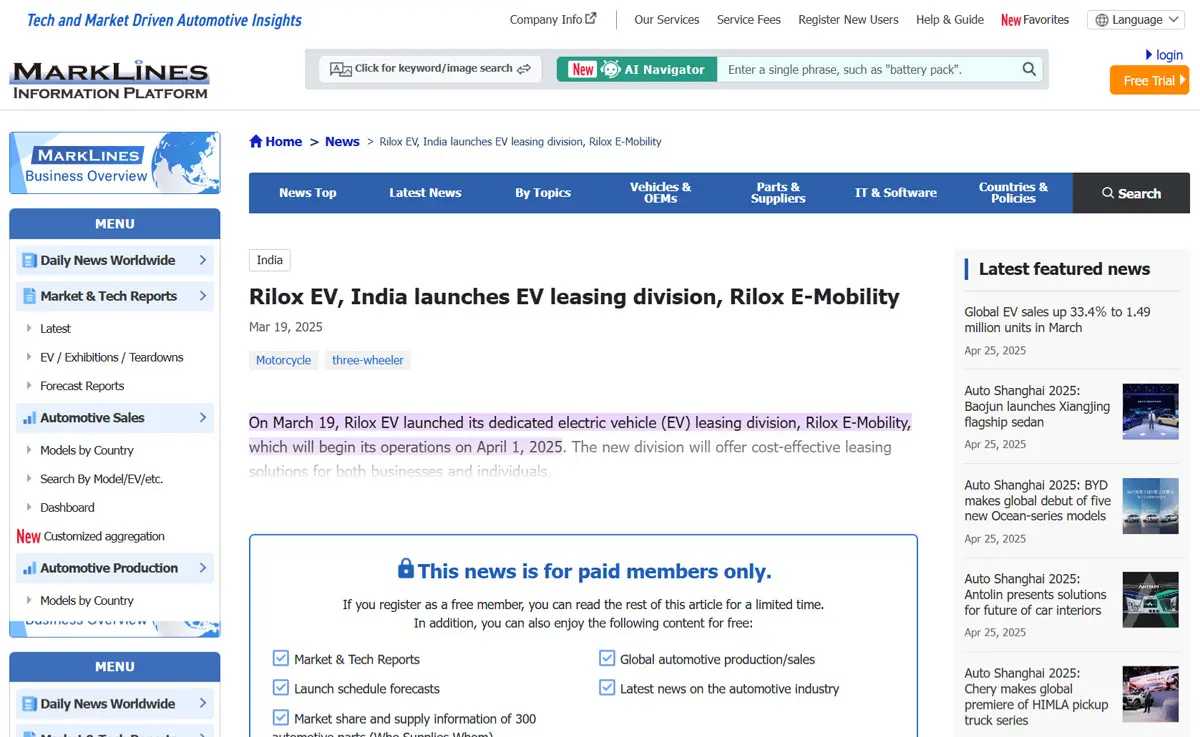Viewport: 1200px width, 737px height.
Task: Open the Antolin car interiors thumbnail
Action: tap(1151, 600)
